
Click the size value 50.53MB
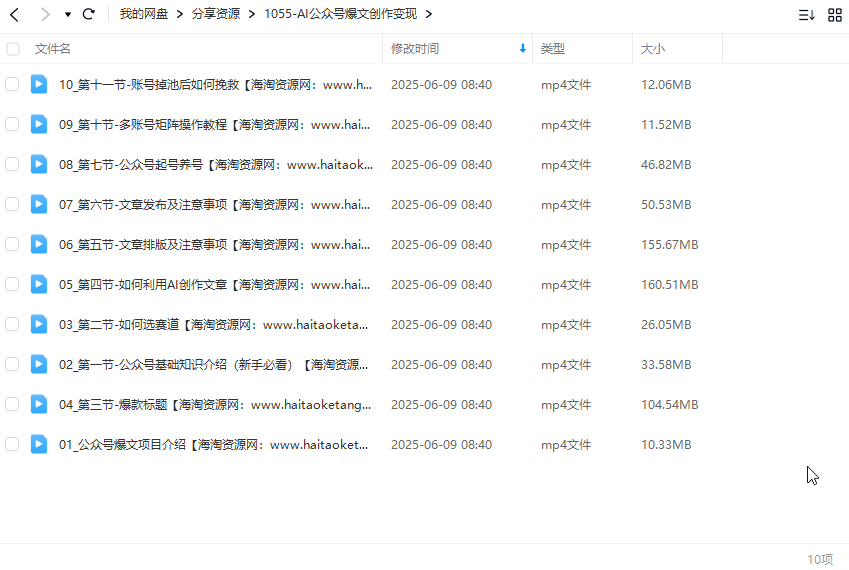click(666, 205)
